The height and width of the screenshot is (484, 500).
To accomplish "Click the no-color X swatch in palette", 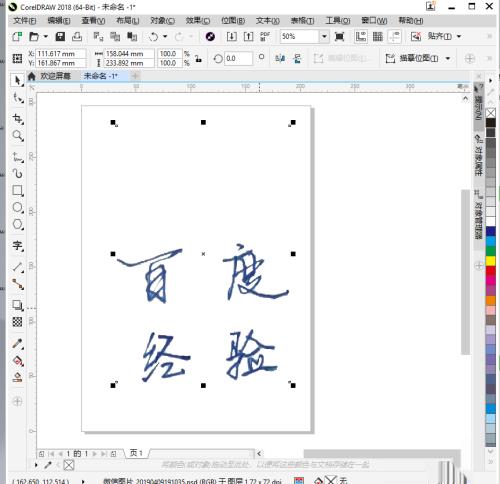I will (490, 113).
